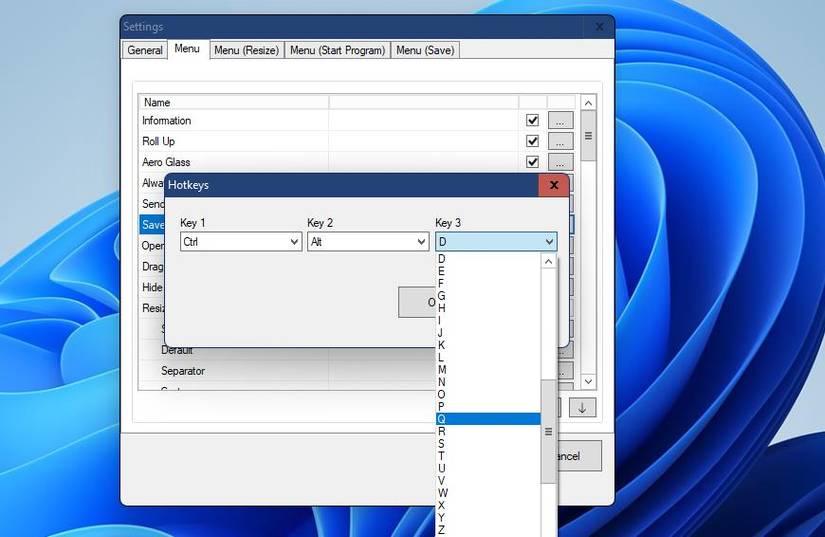Choose D in Key 3 list
Screen dimensions: 825x537
point(489,259)
